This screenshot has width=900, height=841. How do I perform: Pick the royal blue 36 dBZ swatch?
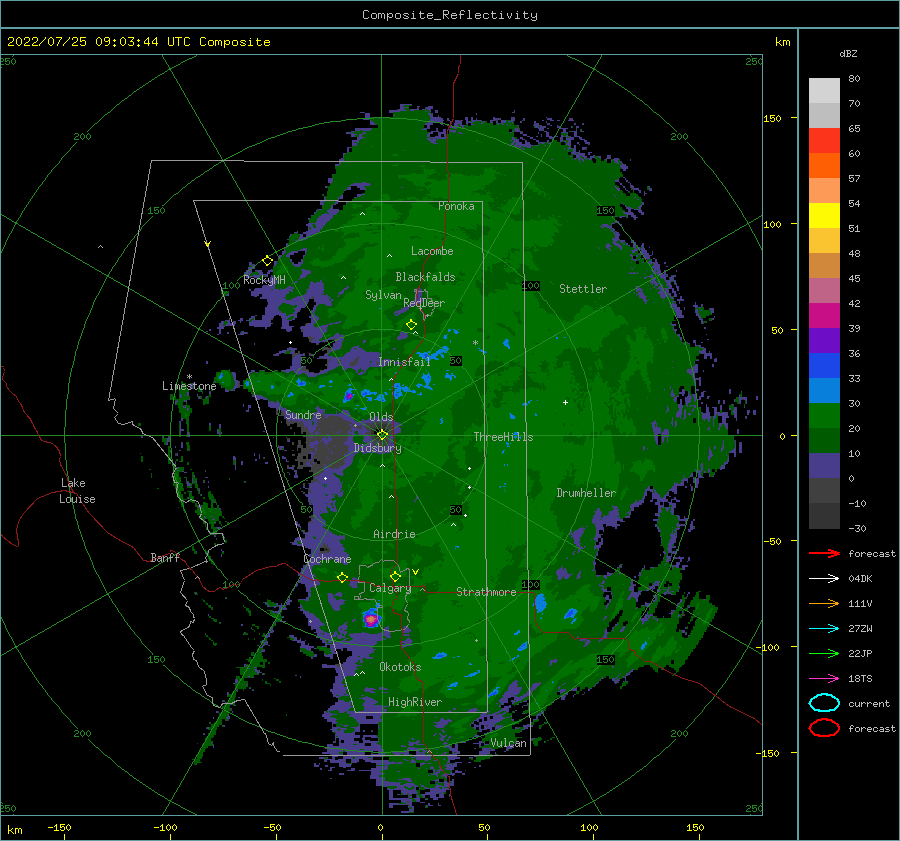[x=824, y=366]
